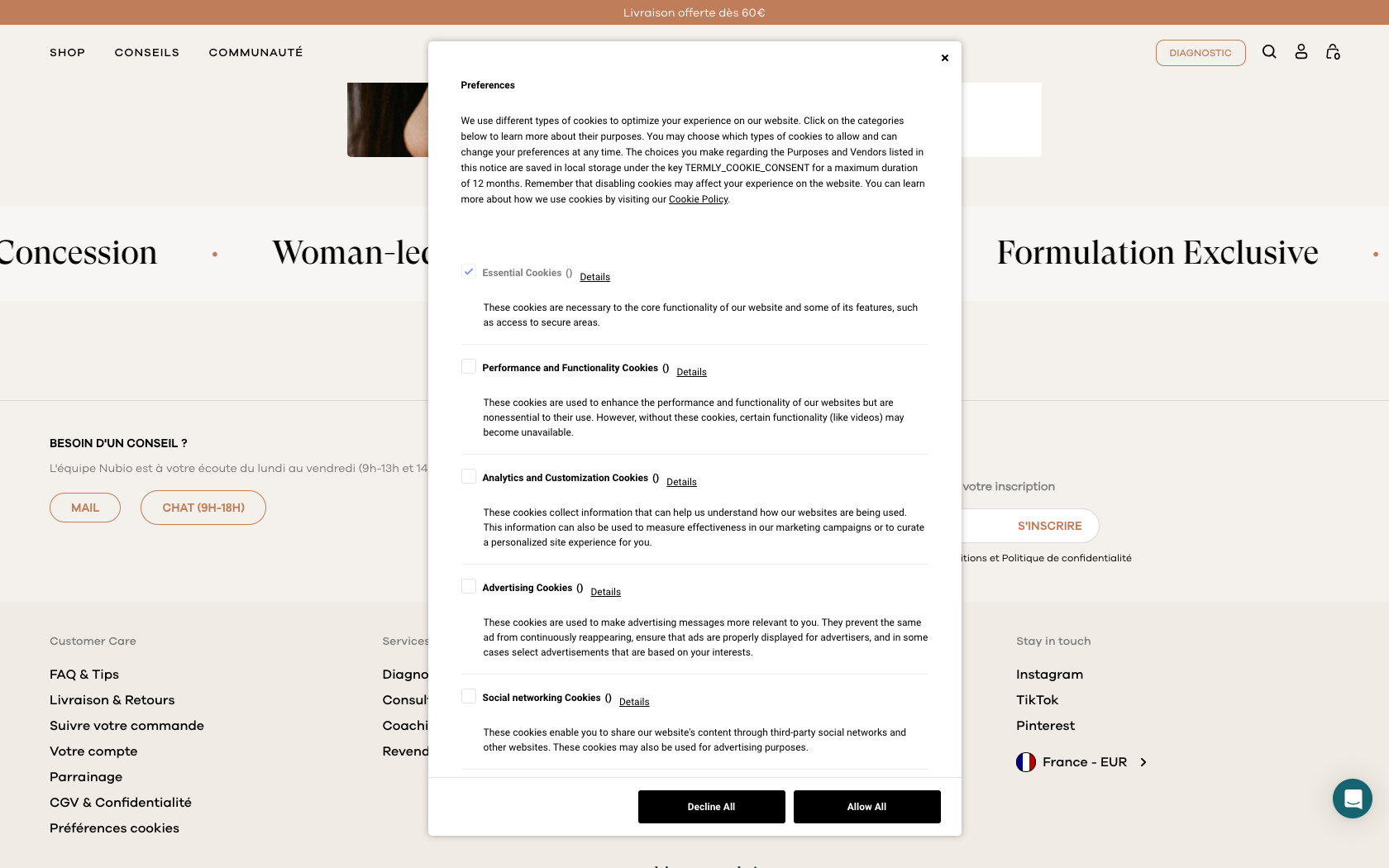
Task: Enable Performance and Functionality Cookies
Action: [x=469, y=366]
